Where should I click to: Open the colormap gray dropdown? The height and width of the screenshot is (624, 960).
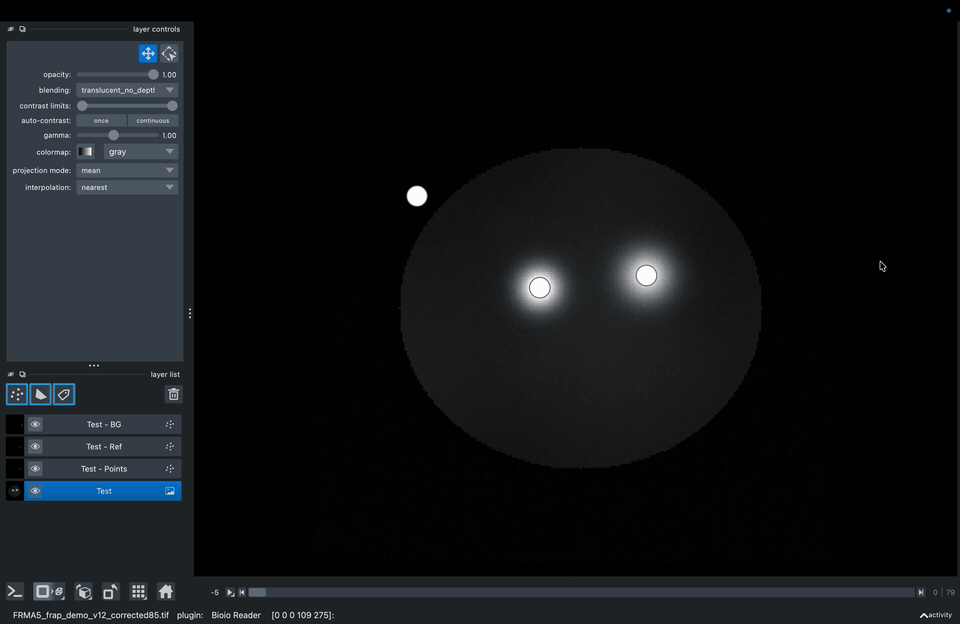tap(141, 152)
